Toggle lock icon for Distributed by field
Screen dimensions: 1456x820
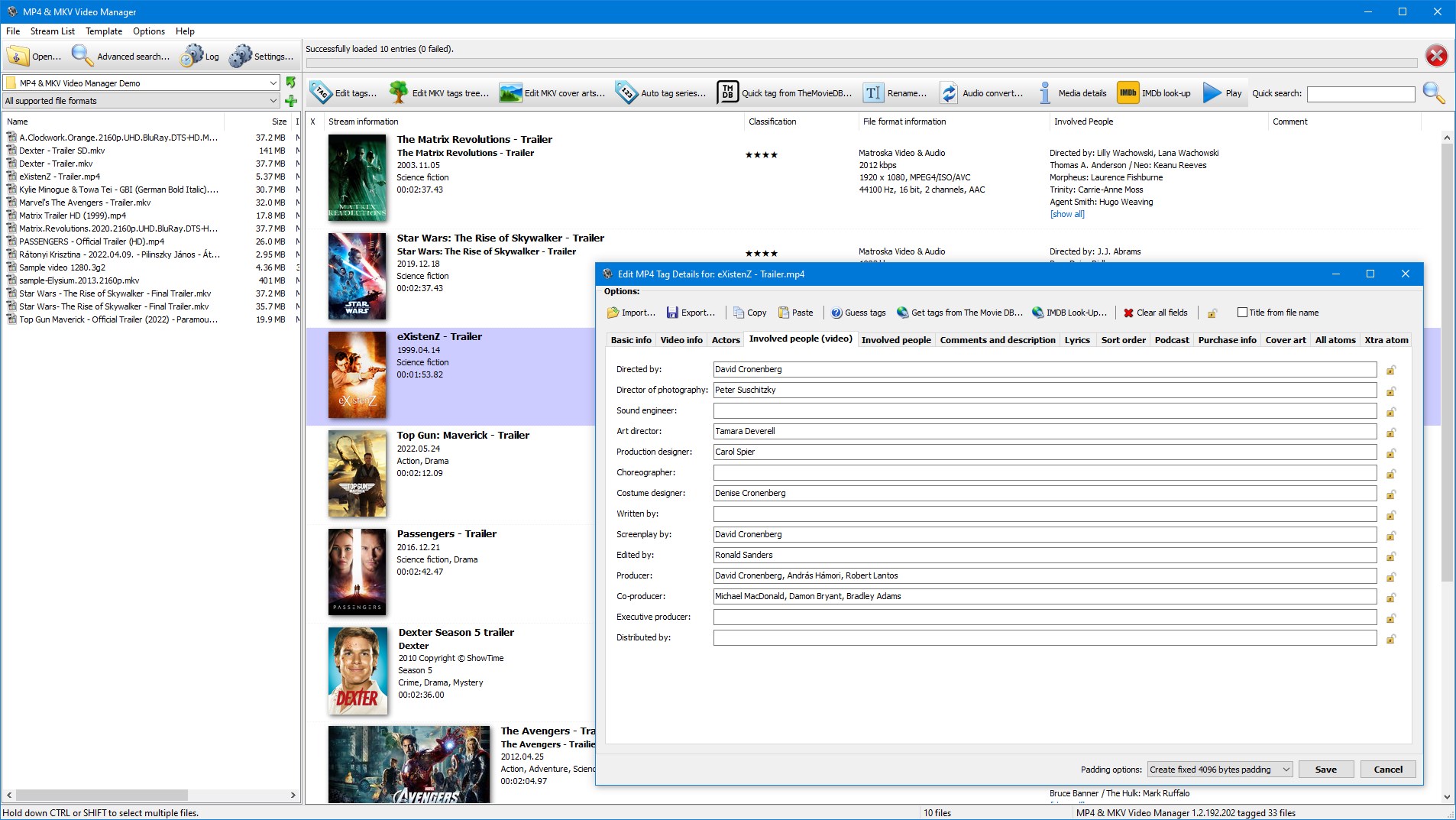[x=1391, y=638]
